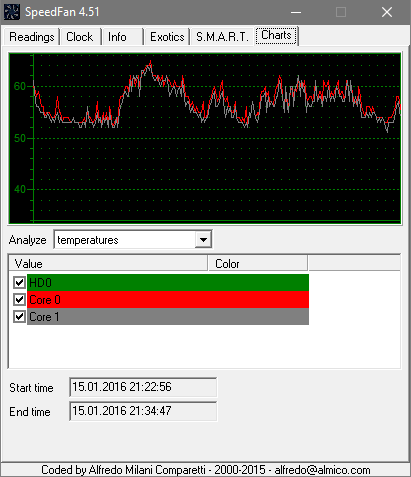Click the 60 axis label on chart

tap(20, 86)
